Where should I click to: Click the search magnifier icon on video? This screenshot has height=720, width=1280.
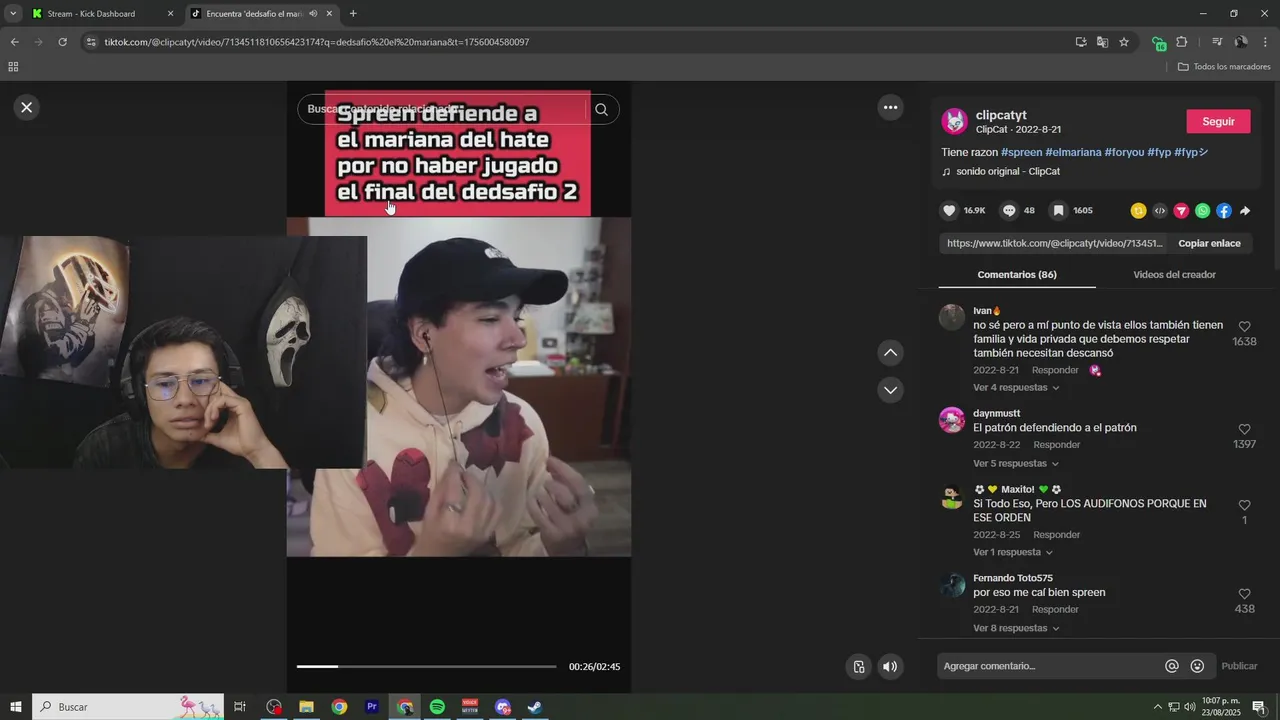601,109
